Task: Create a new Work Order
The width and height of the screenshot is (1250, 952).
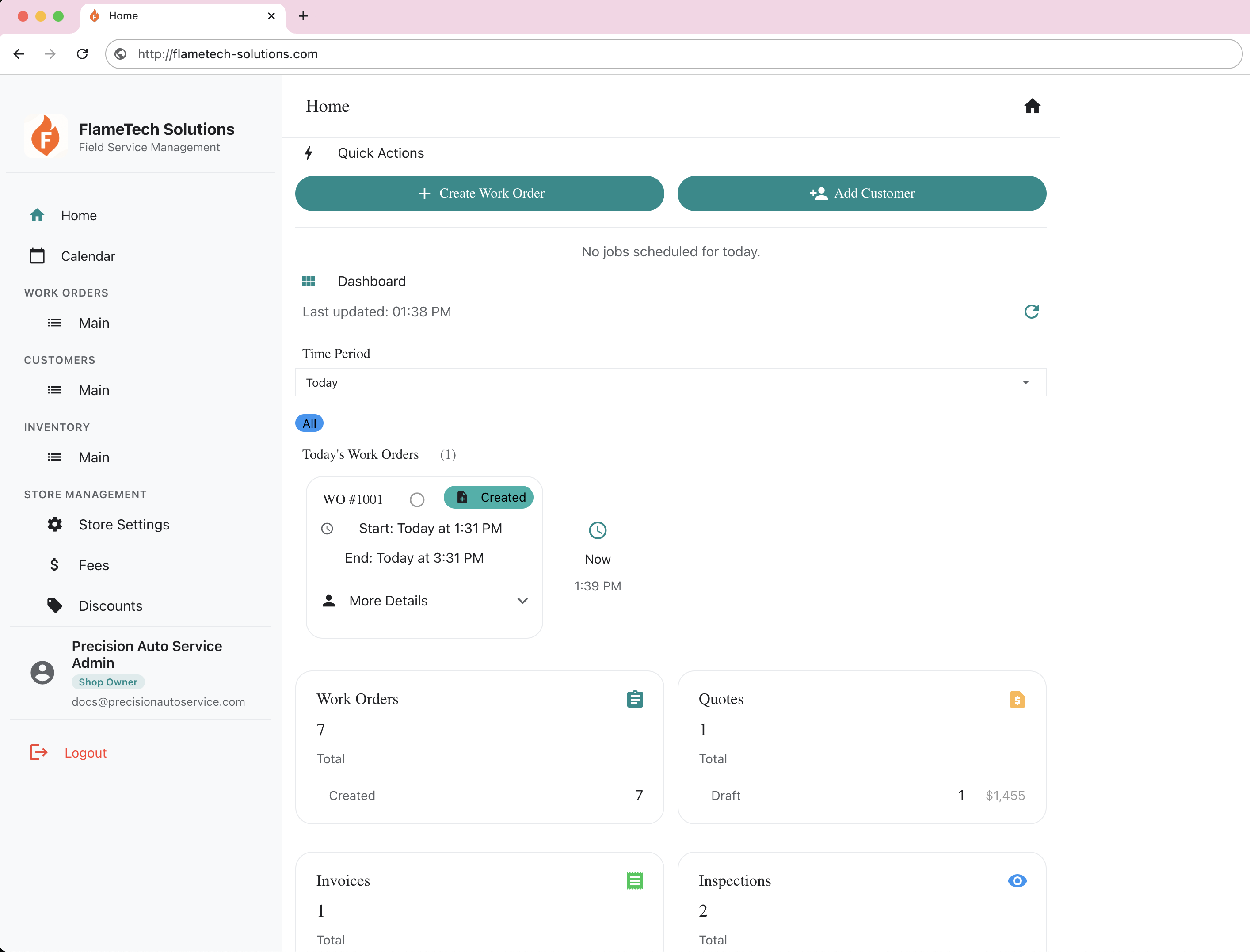Action: 480,193
